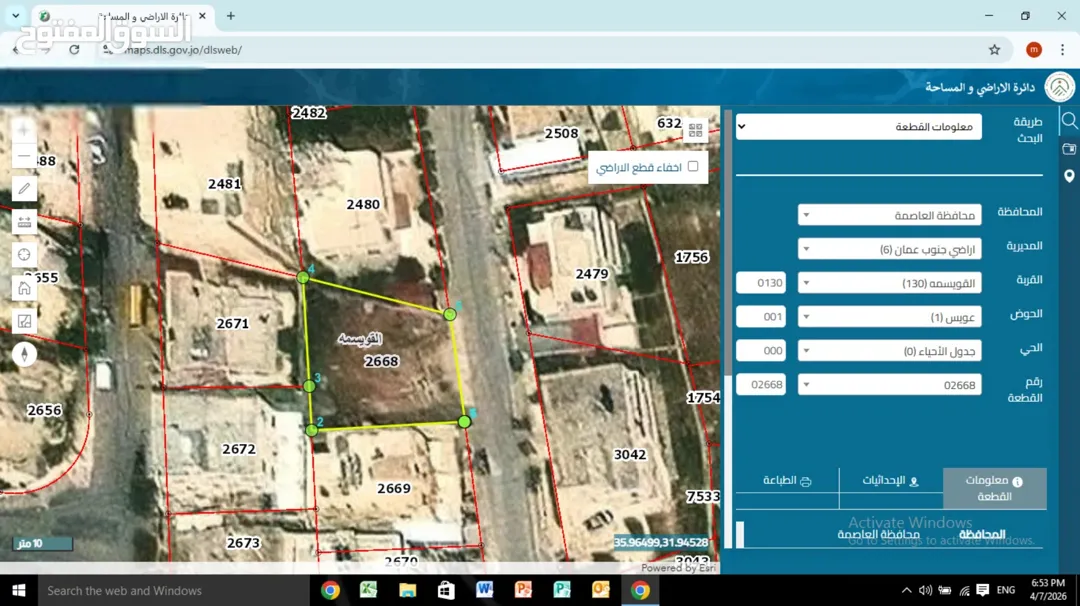Open the المحافظة governorate dropdown
This screenshot has width=1080, height=606.
coord(890,215)
